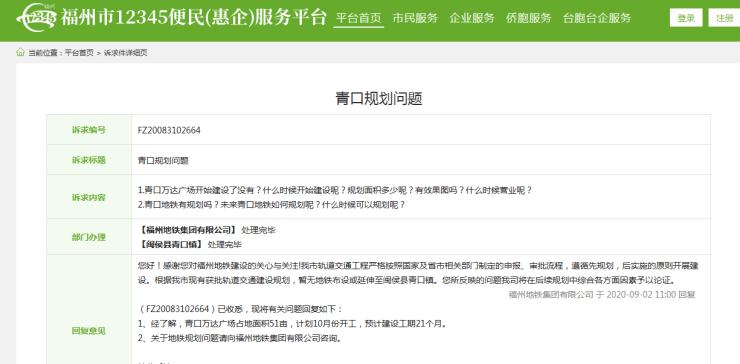
Task: Click the 注册 button
Action: tap(724, 18)
